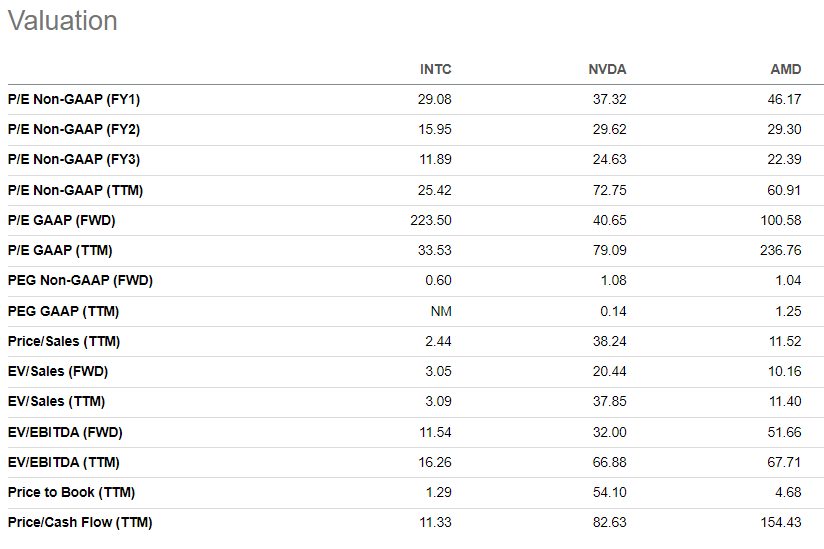Click the EV/EBITDA (TTM) row label
824x549 pixels.
click(64, 462)
